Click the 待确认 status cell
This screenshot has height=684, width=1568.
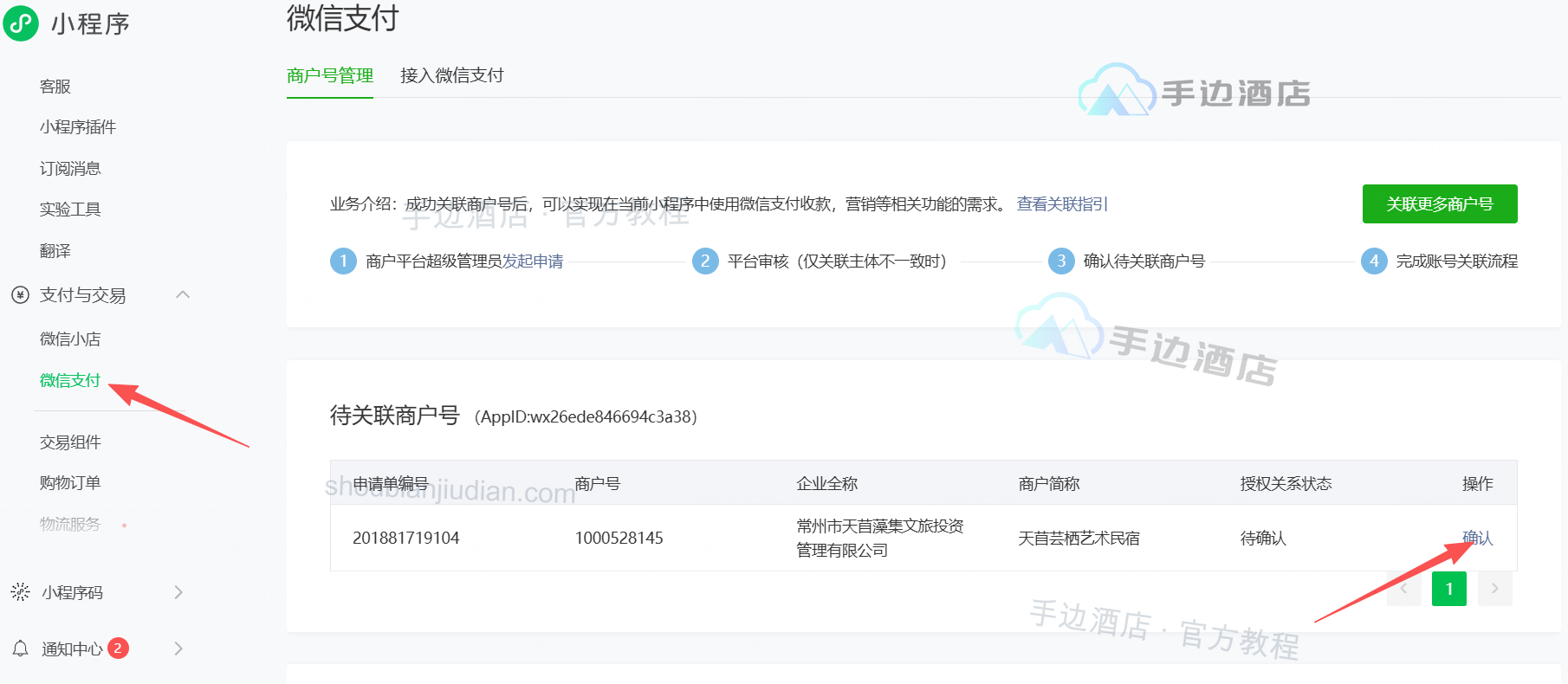coord(1264,539)
